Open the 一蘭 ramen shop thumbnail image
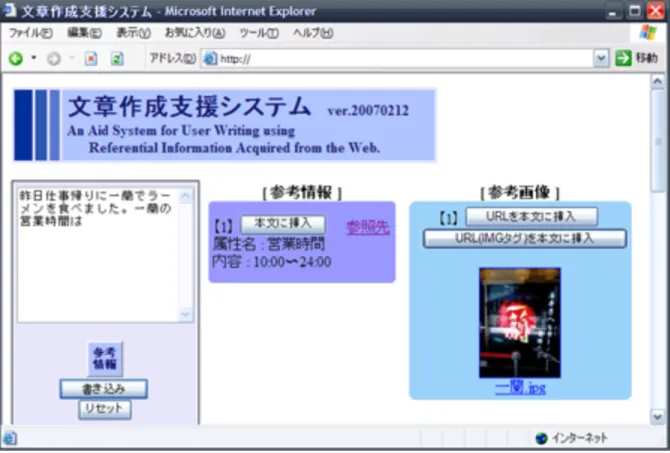 tap(520, 323)
